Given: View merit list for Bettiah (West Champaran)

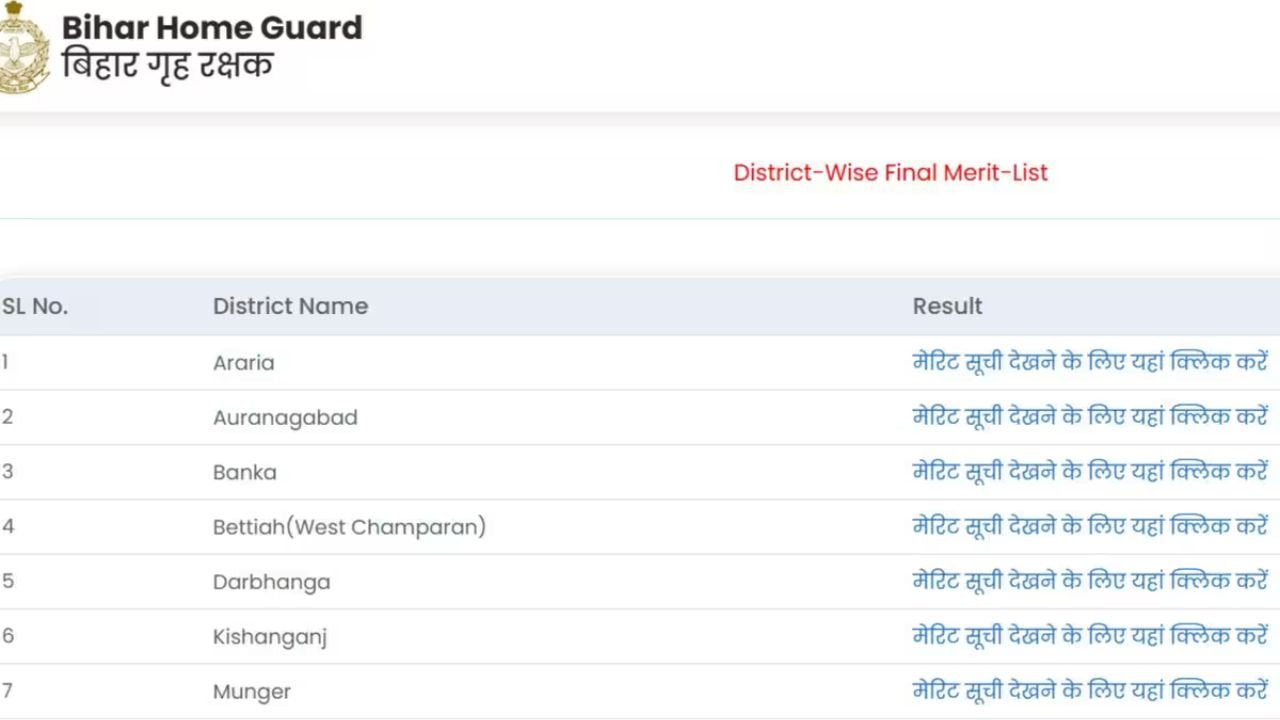Looking at the screenshot, I should (1090, 526).
